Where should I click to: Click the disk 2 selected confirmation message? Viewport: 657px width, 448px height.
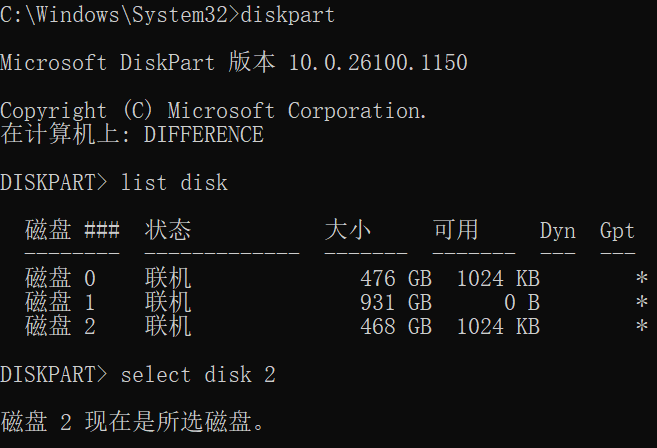click(x=134, y=422)
